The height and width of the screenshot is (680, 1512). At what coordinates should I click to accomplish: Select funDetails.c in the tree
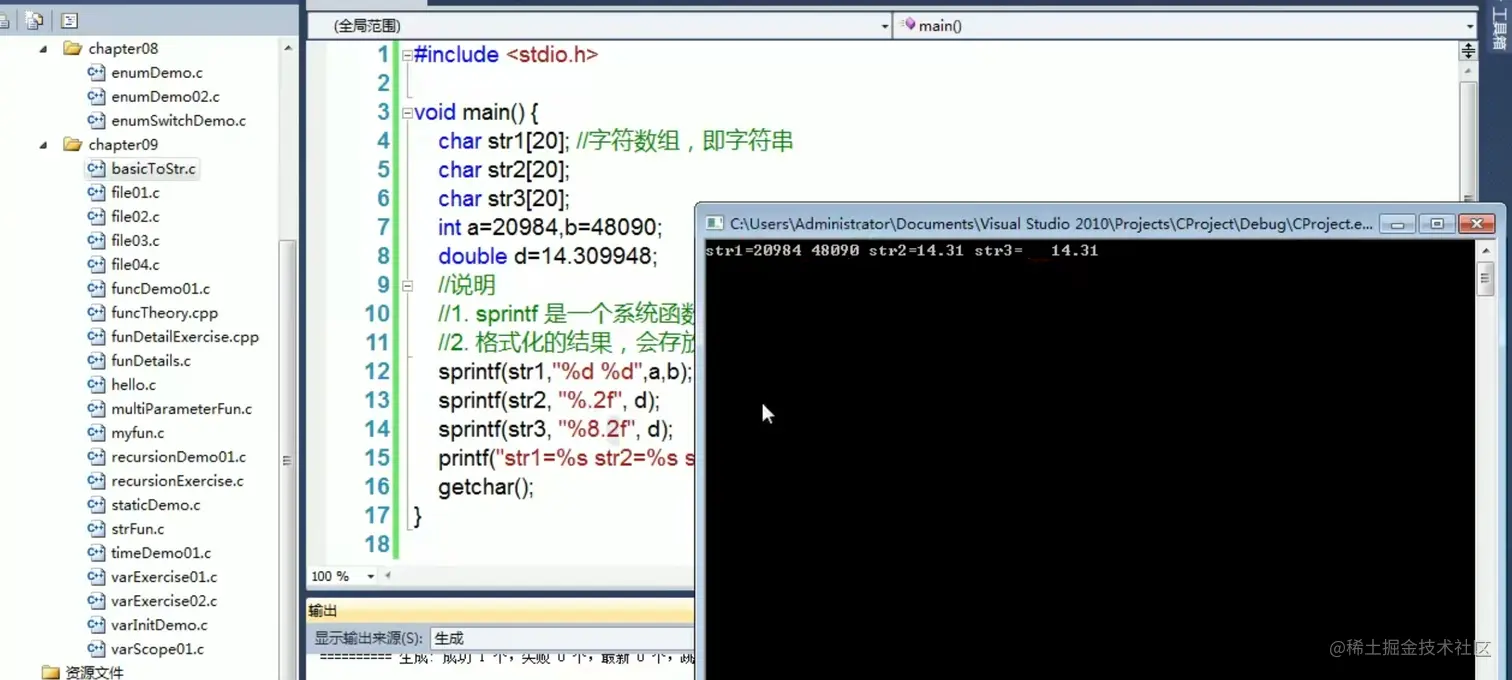tap(151, 360)
